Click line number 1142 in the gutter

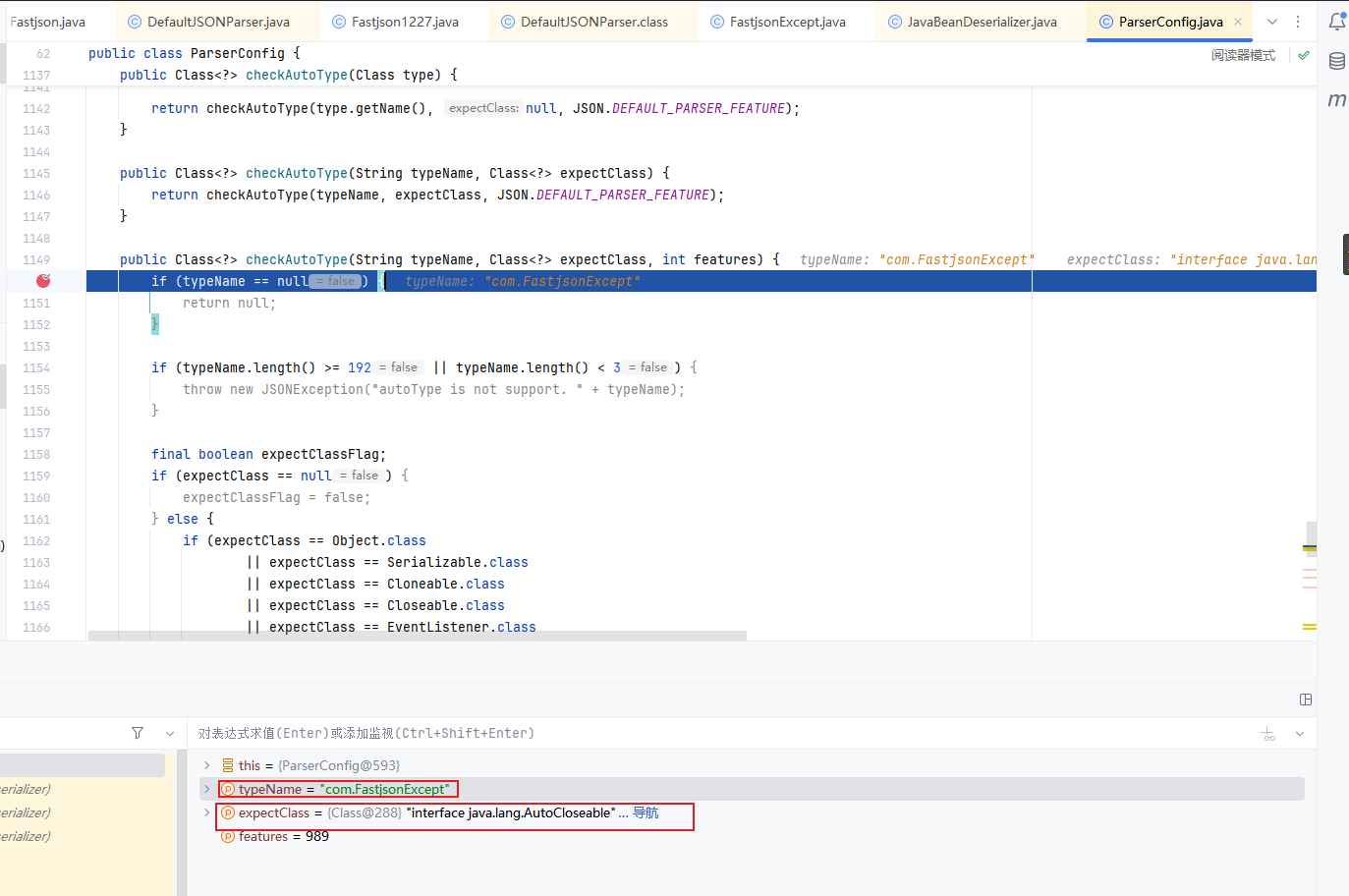36,109
